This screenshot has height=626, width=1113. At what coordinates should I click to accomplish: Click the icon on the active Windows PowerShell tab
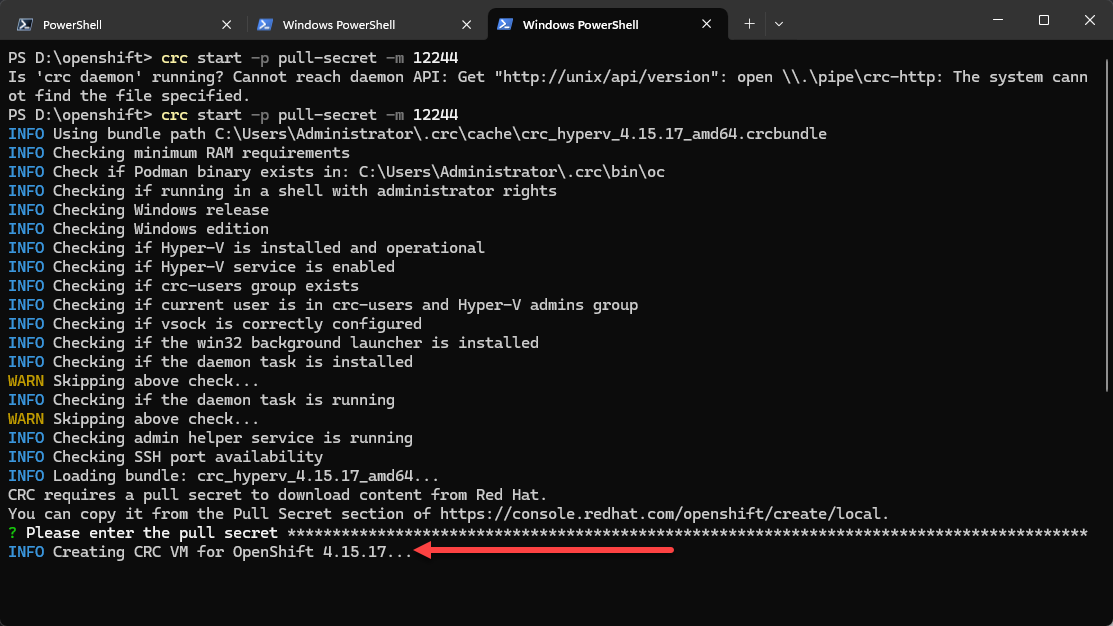click(505, 24)
